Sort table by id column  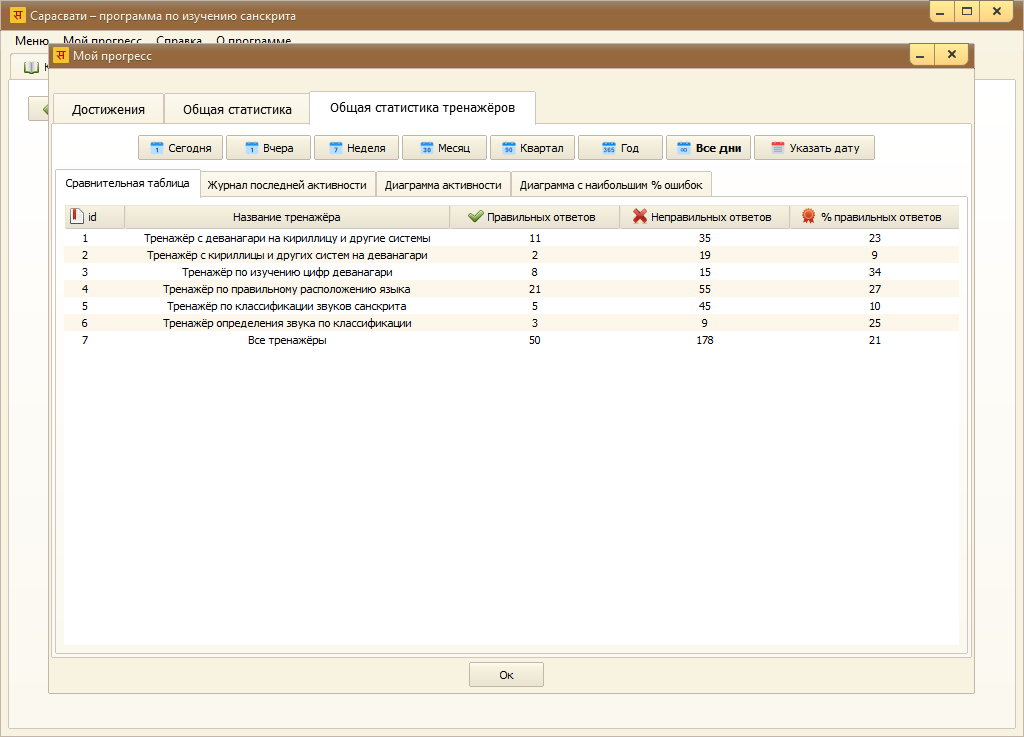[94, 217]
